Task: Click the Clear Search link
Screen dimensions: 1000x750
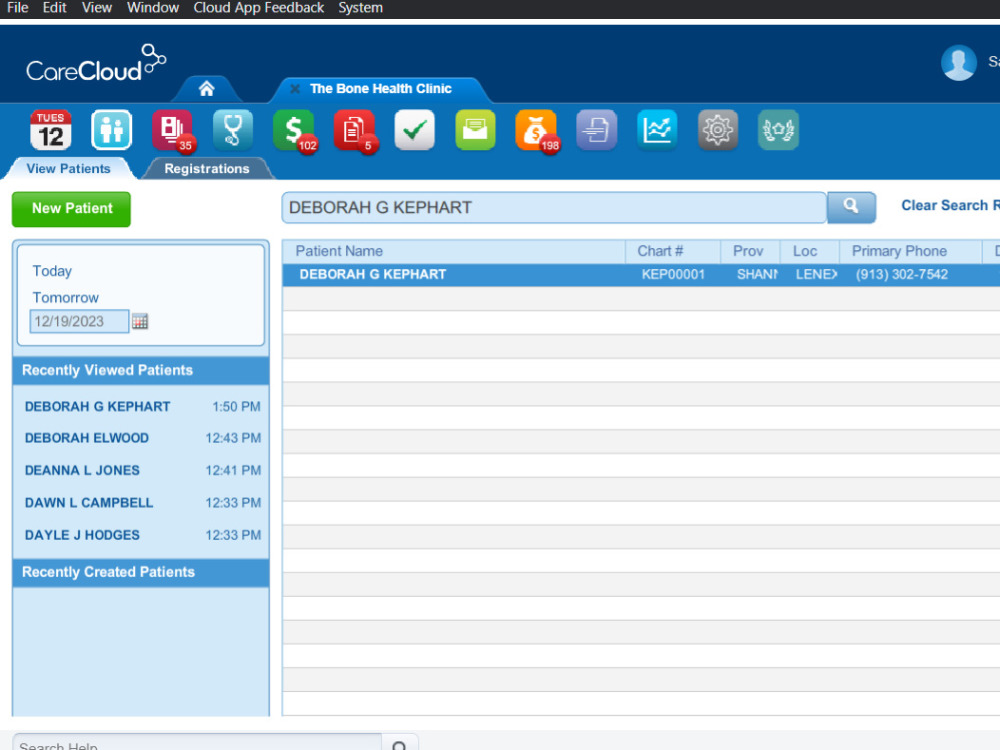Action: point(950,205)
